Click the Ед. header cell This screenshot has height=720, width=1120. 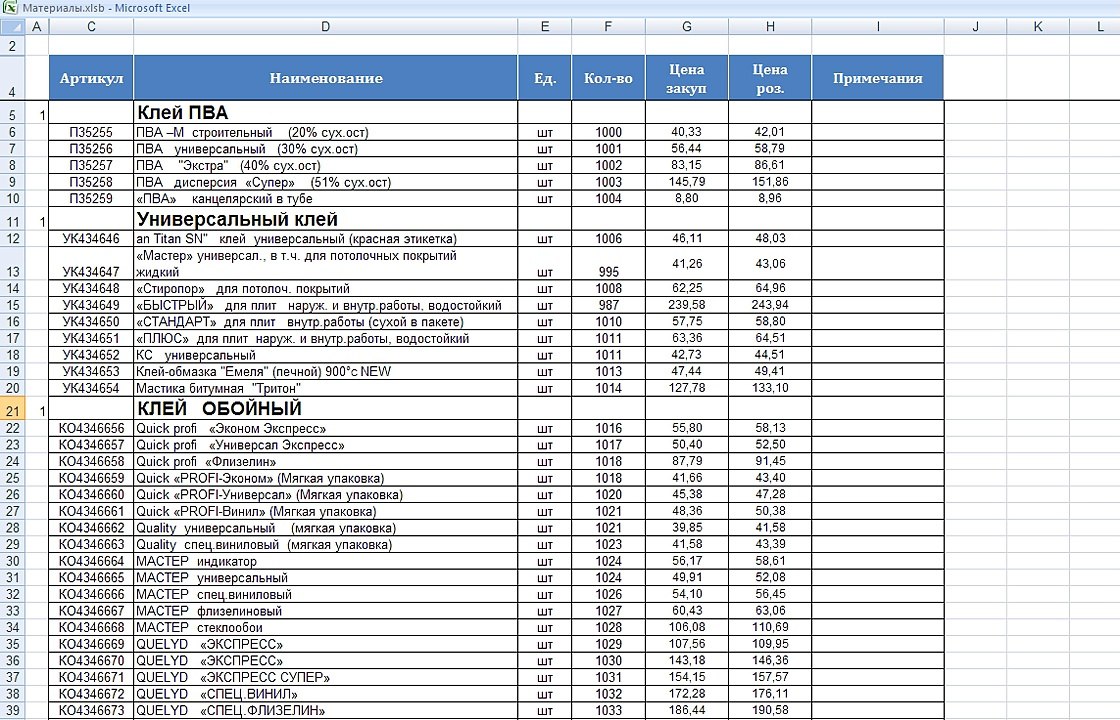point(544,78)
